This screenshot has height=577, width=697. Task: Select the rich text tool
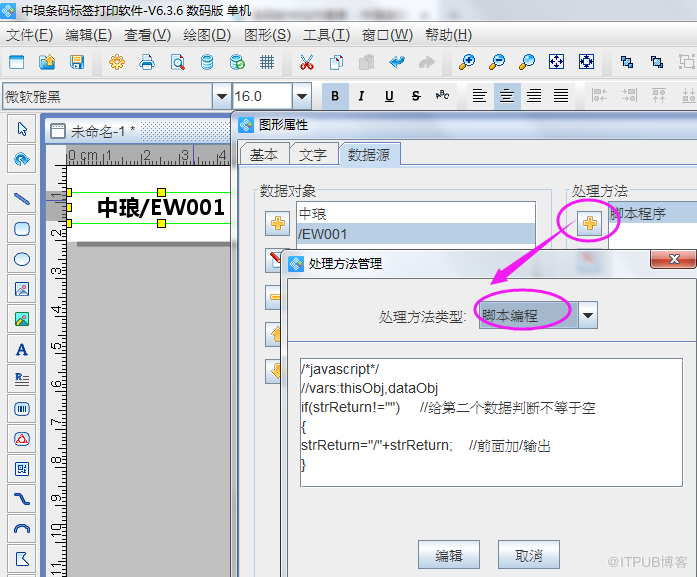pyautogui.click(x=22, y=379)
